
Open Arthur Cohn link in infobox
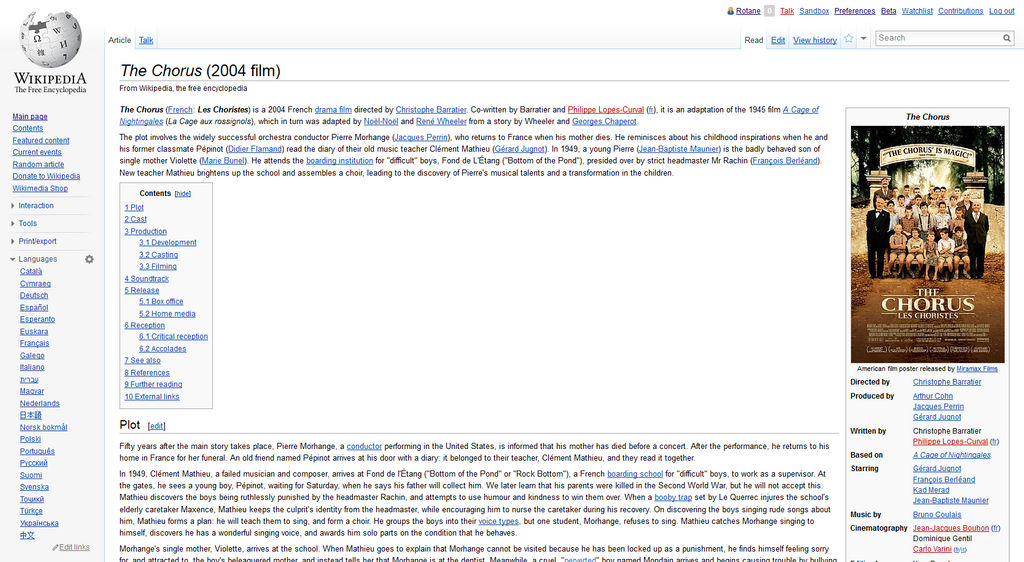pyautogui.click(x=933, y=396)
